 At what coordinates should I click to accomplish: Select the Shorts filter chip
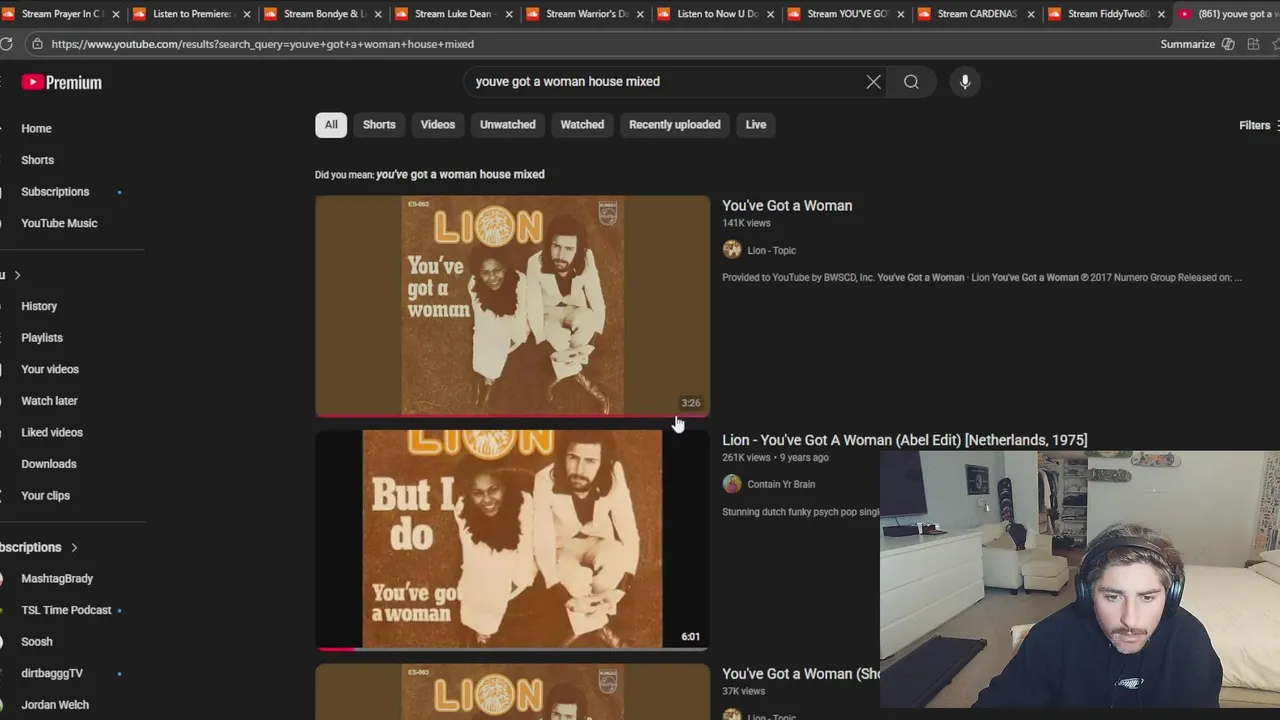(x=379, y=125)
